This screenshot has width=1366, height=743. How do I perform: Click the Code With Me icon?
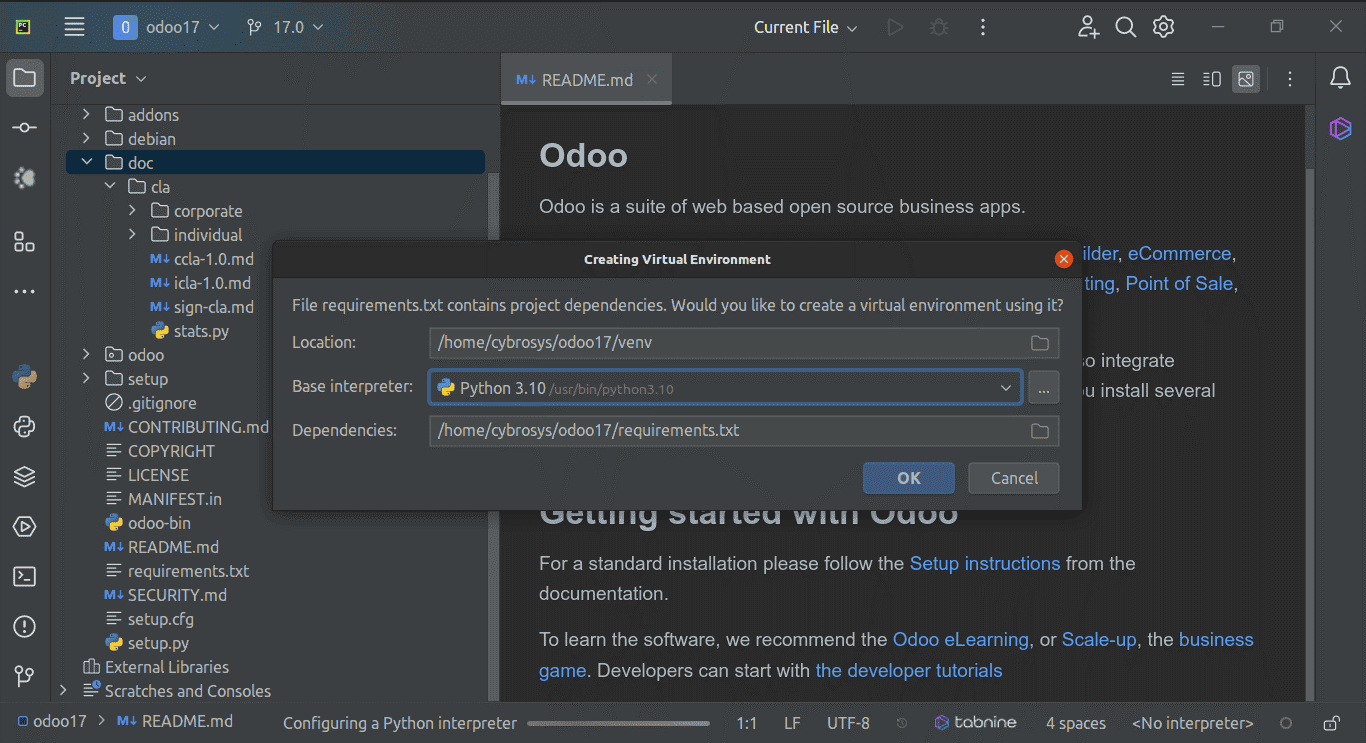1088,27
